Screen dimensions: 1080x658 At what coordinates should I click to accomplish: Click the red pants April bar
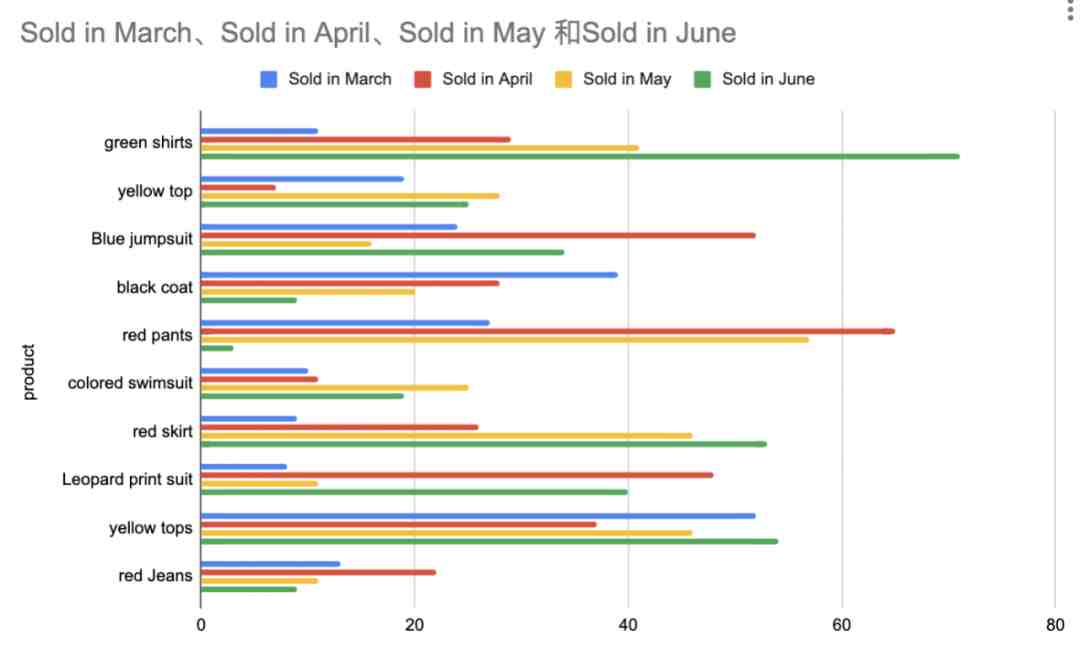tap(548, 331)
